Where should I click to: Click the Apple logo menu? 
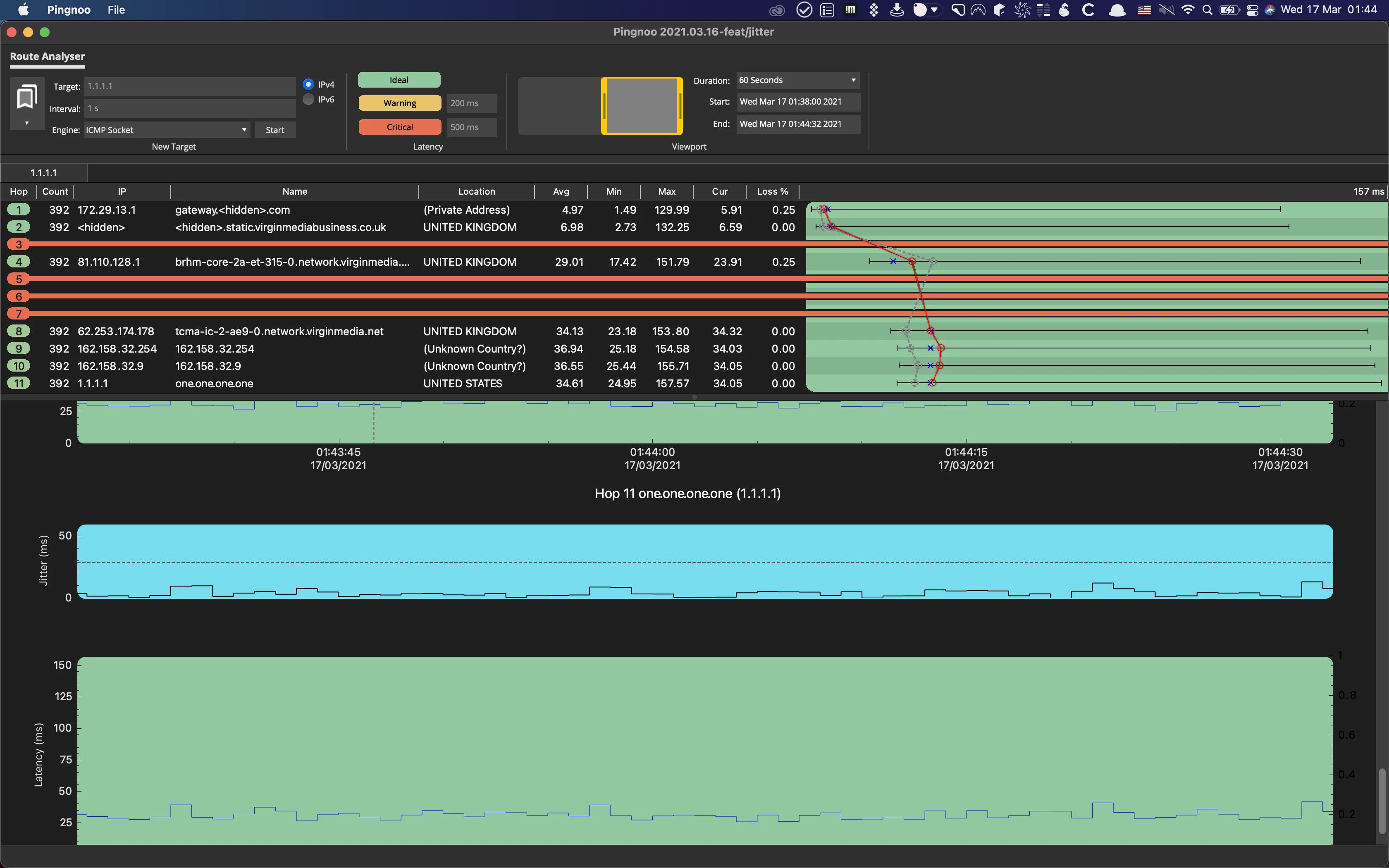click(24, 10)
